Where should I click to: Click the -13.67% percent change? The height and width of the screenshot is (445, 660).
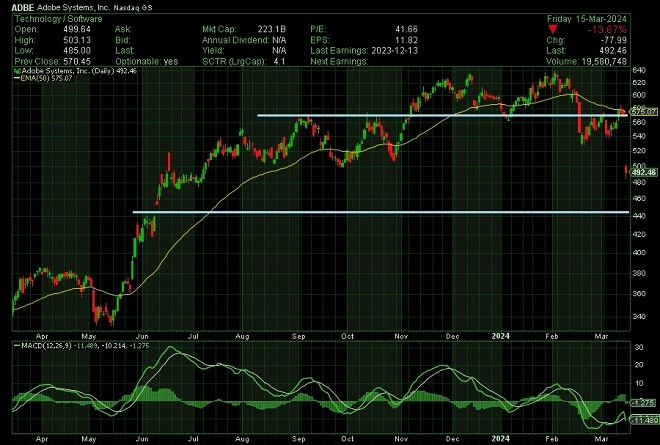click(x=607, y=29)
